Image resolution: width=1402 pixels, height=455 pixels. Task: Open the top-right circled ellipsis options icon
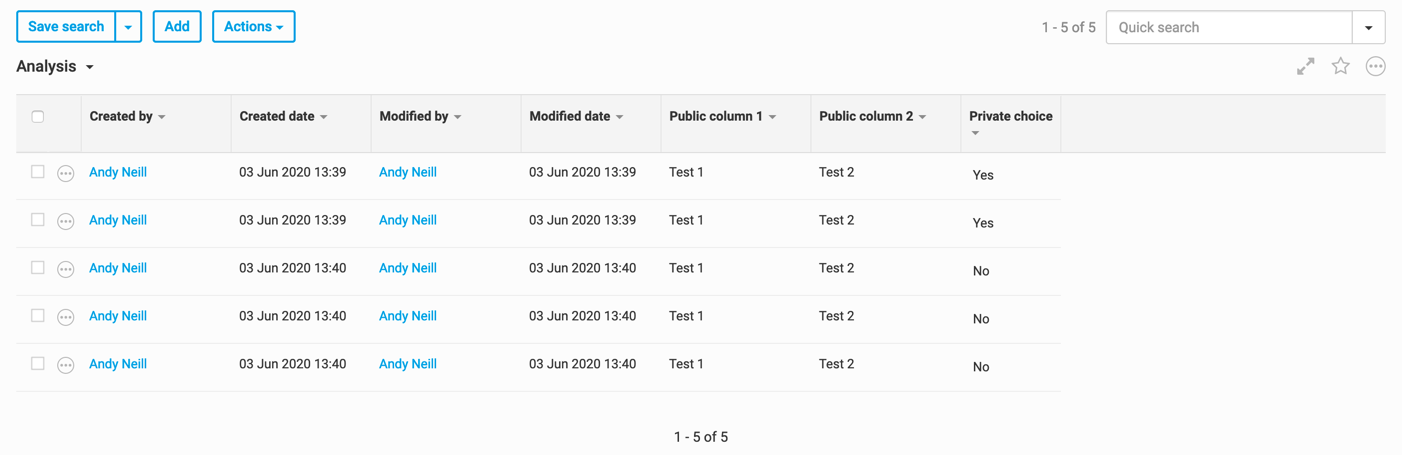click(x=1376, y=67)
